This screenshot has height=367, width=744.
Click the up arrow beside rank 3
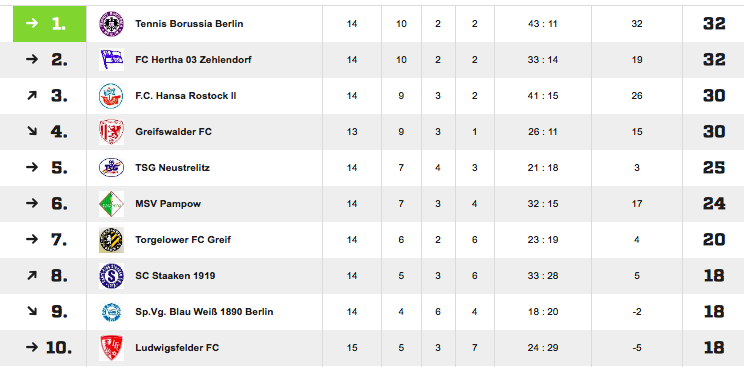(x=31, y=96)
